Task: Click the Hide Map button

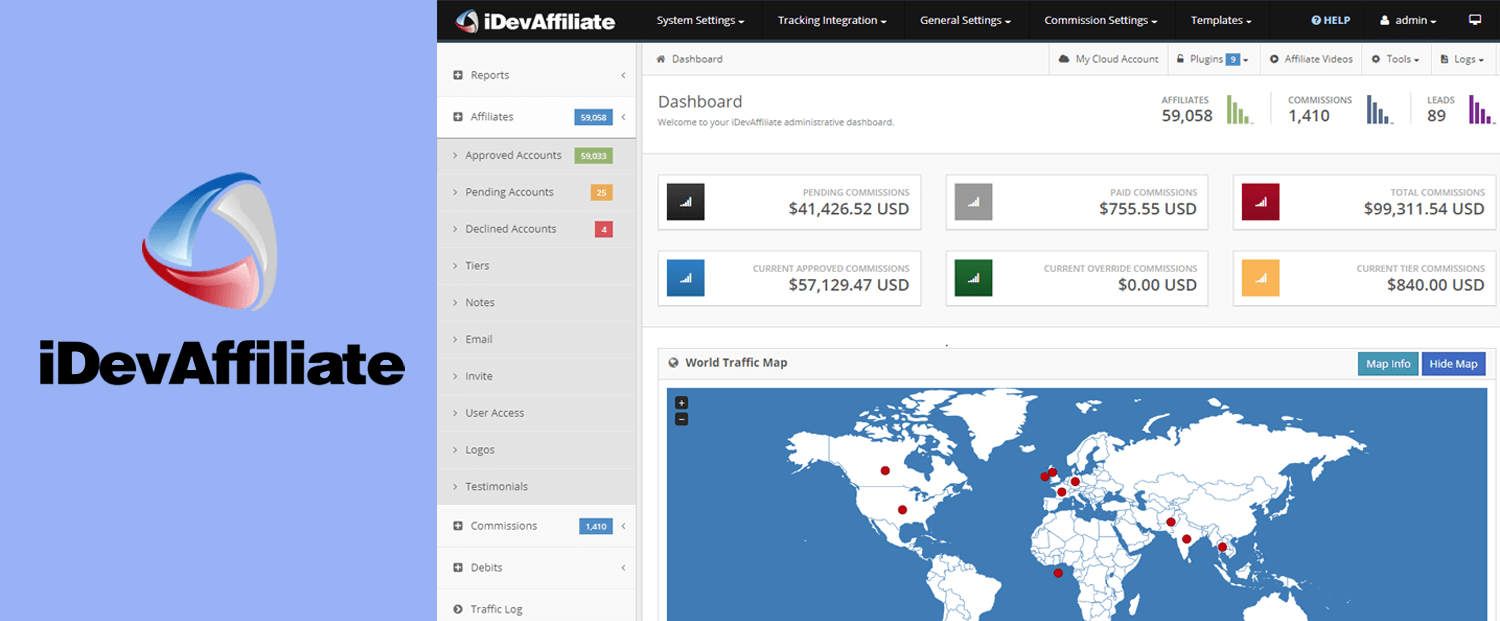Action: (1453, 364)
